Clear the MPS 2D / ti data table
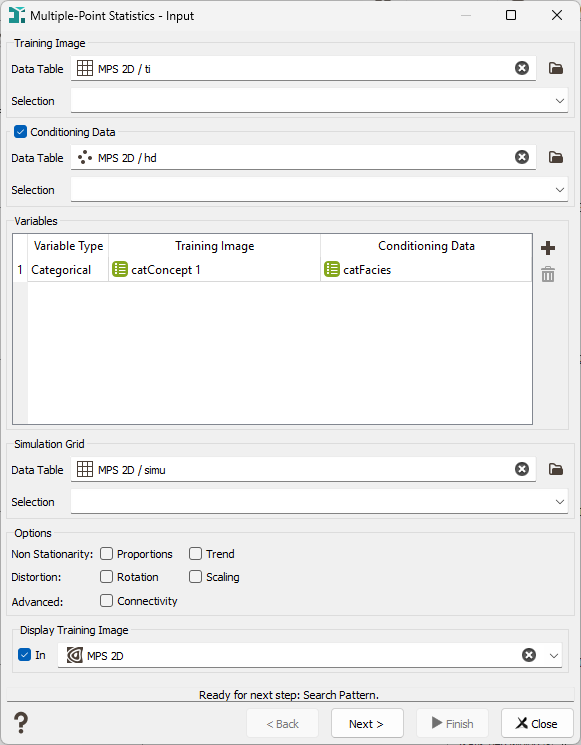 (522, 68)
